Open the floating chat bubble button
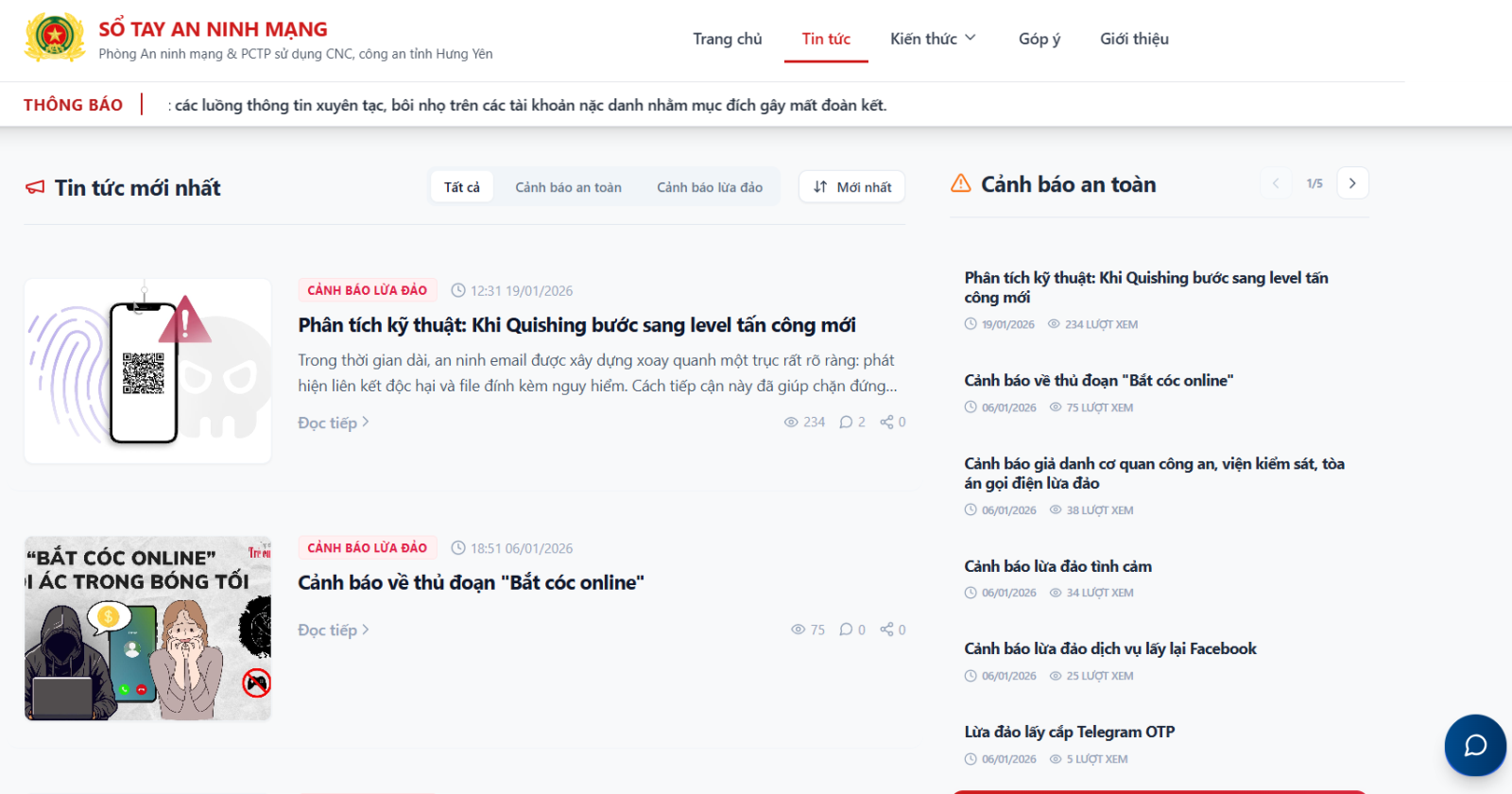 1475,745
